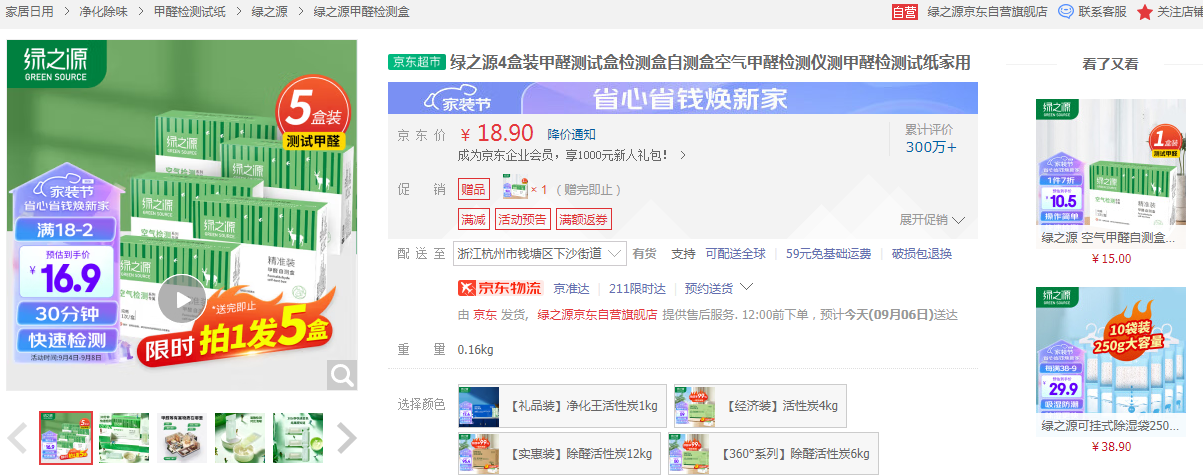Viewport: 1203px width, 475px height.
Task: Select the second product thumbnail
Action: [x=124, y=438]
